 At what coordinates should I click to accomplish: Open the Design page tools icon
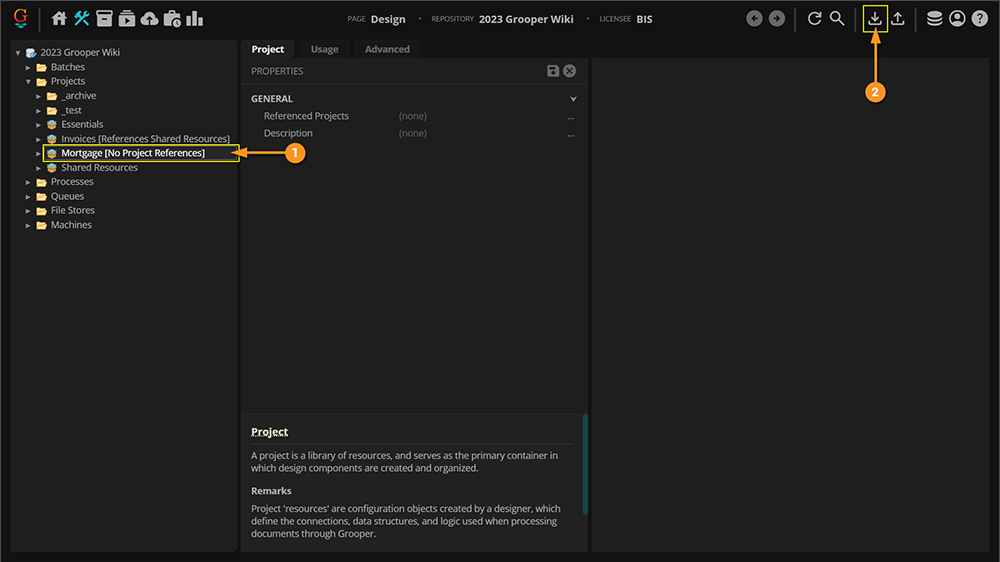tap(82, 19)
